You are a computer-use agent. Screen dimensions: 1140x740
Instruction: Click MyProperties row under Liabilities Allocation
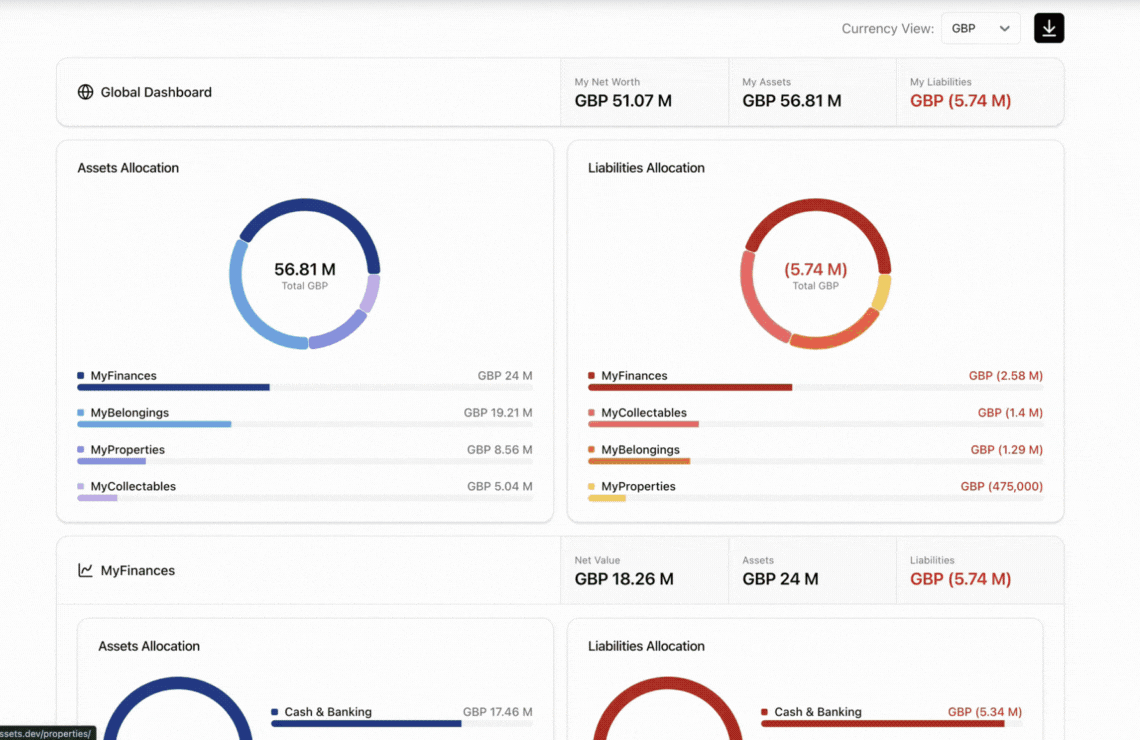pyautogui.click(x=816, y=491)
